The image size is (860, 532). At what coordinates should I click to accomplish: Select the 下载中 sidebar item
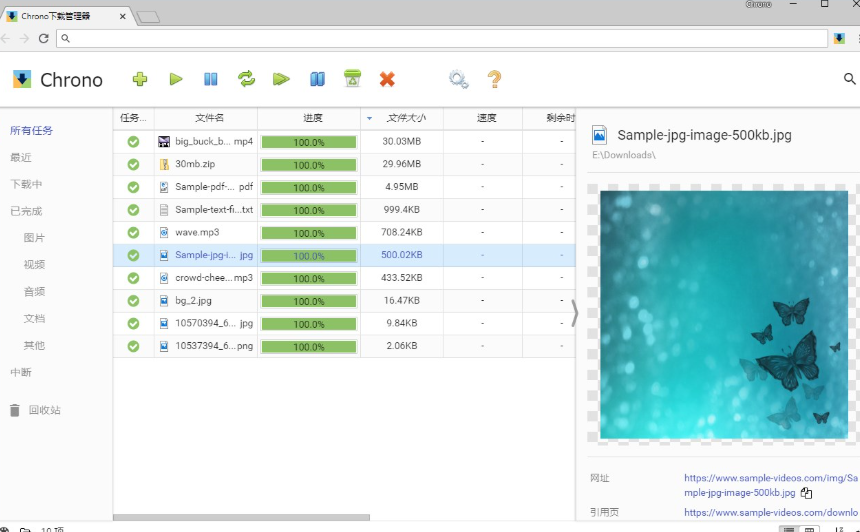[26, 184]
